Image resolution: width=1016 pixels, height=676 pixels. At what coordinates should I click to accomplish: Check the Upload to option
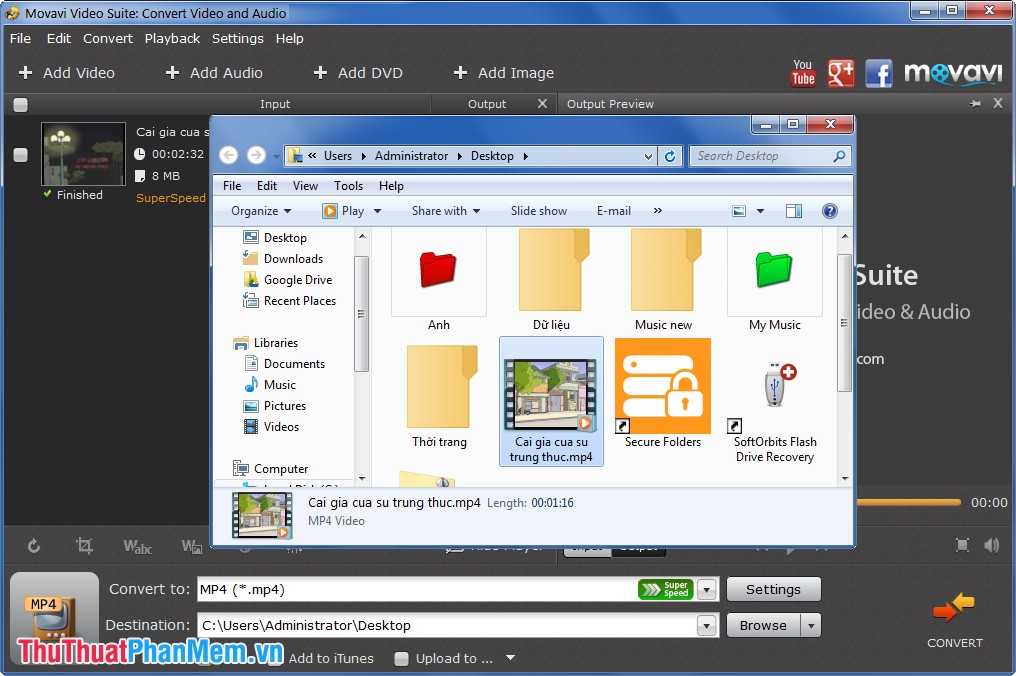pos(401,658)
